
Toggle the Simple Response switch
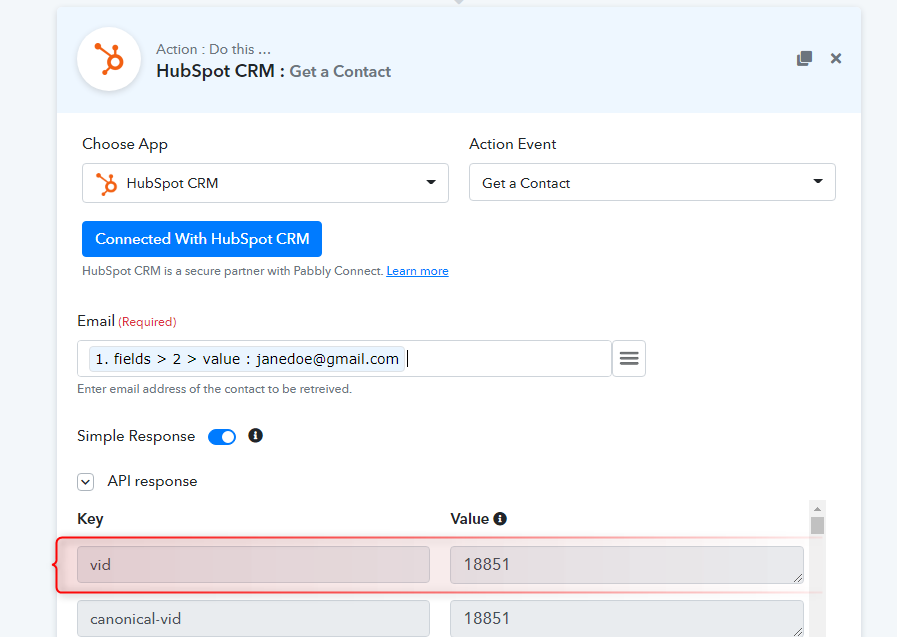click(222, 437)
